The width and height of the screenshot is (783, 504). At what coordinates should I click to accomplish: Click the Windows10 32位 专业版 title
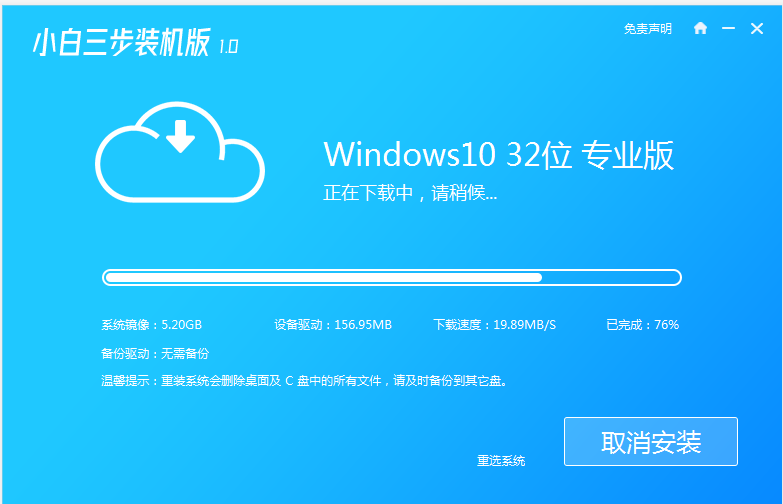498,154
